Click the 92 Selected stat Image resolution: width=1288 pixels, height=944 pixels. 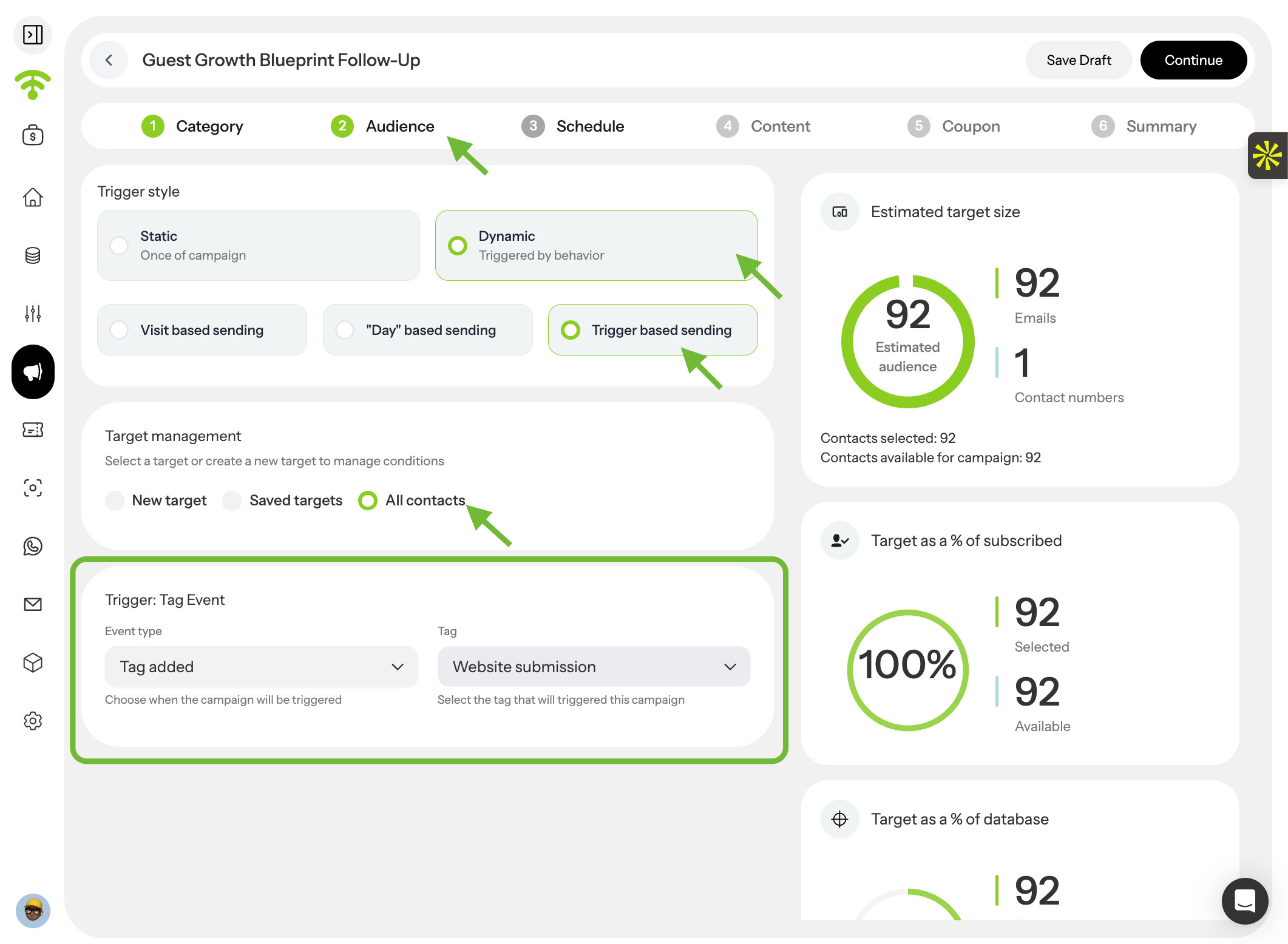[x=1033, y=625]
